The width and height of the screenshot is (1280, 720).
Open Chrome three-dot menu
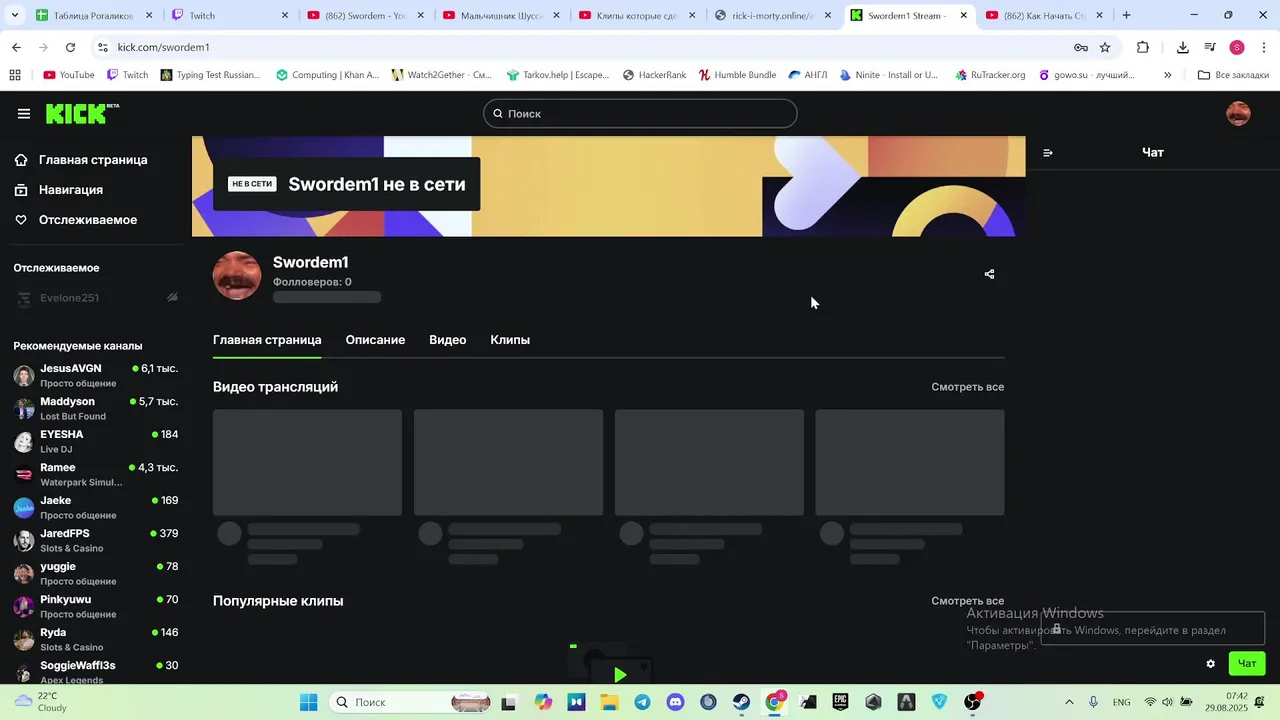tap(1264, 47)
